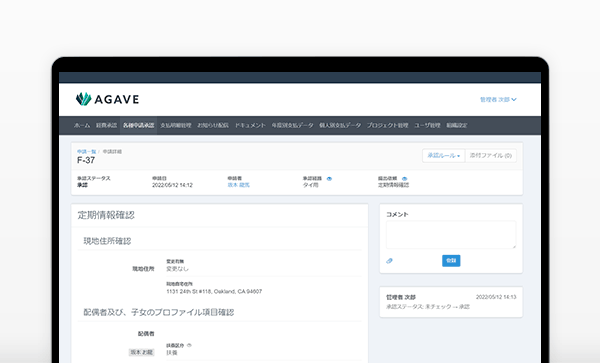
Task: Click the 現地住所確認 subheading
Action: tap(107, 241)
